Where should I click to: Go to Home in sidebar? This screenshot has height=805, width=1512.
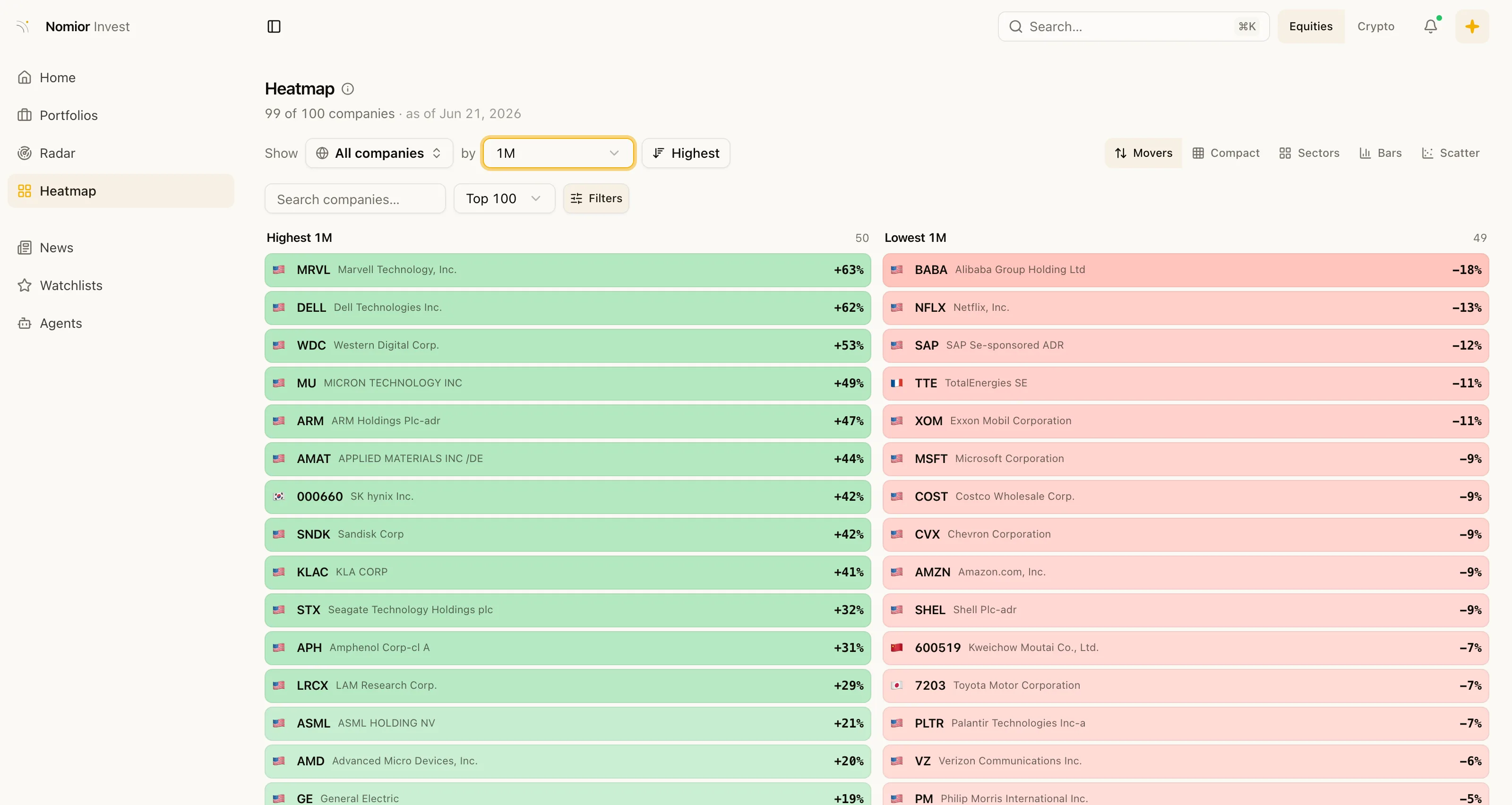(121, 77)
